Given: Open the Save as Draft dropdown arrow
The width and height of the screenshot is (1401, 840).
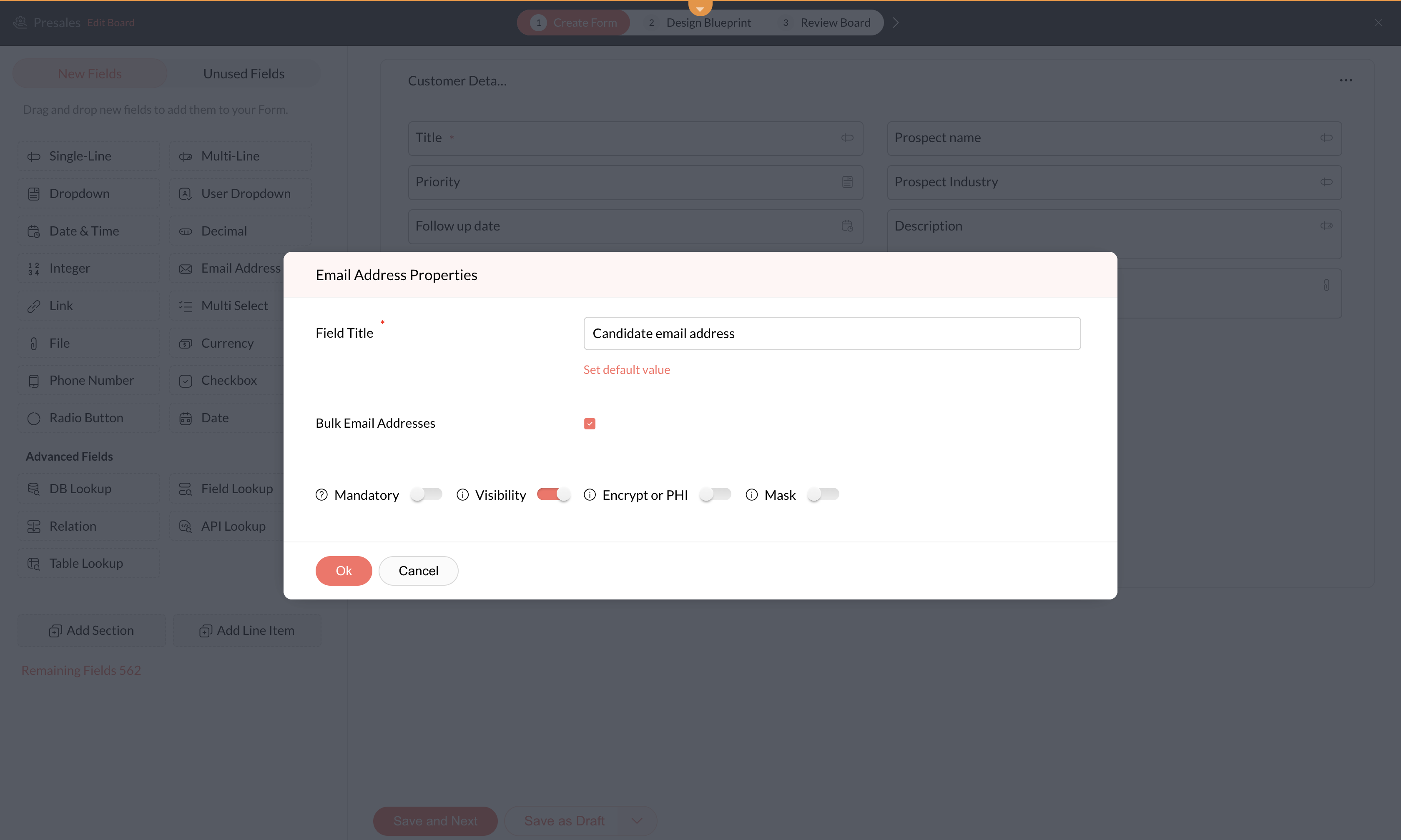Looking at the screenshot, I should [x=637, y=821].
